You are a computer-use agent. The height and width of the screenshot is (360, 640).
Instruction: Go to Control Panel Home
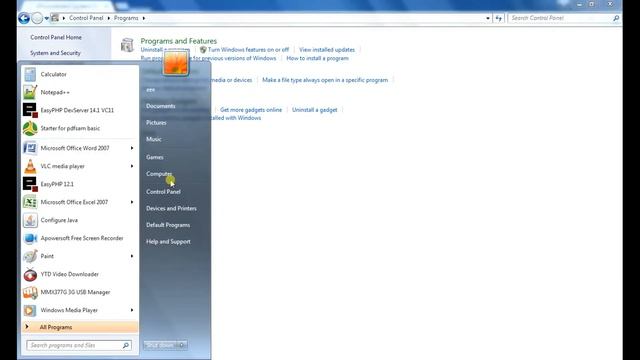56,37
